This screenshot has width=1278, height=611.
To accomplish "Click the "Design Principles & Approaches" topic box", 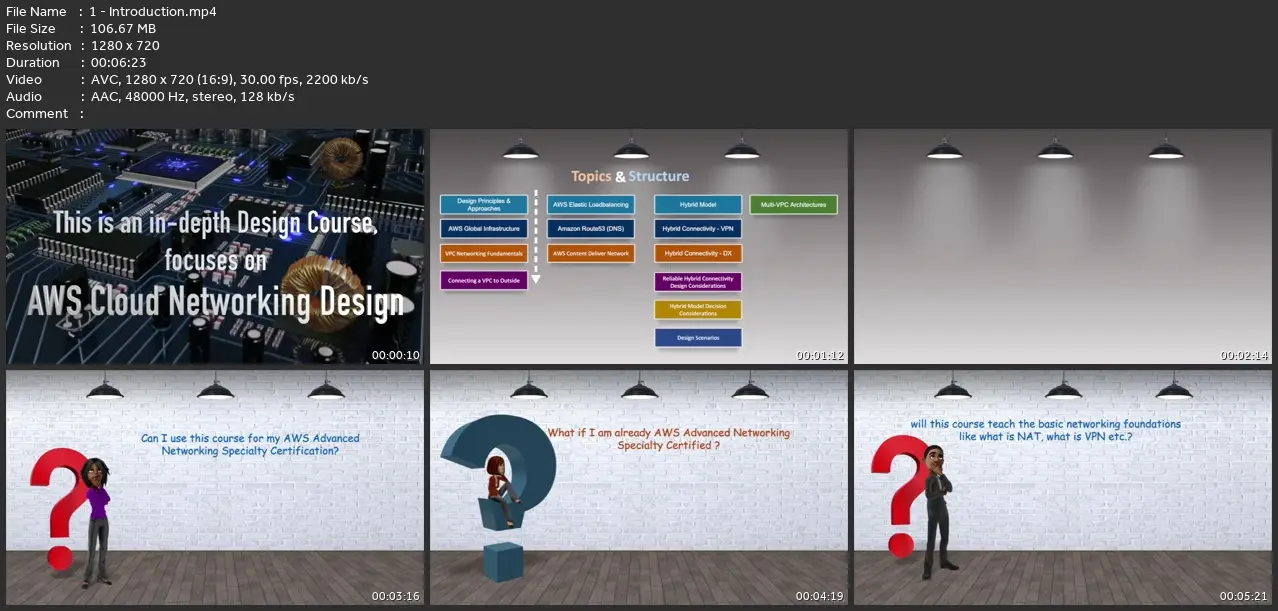I will 483,204.
